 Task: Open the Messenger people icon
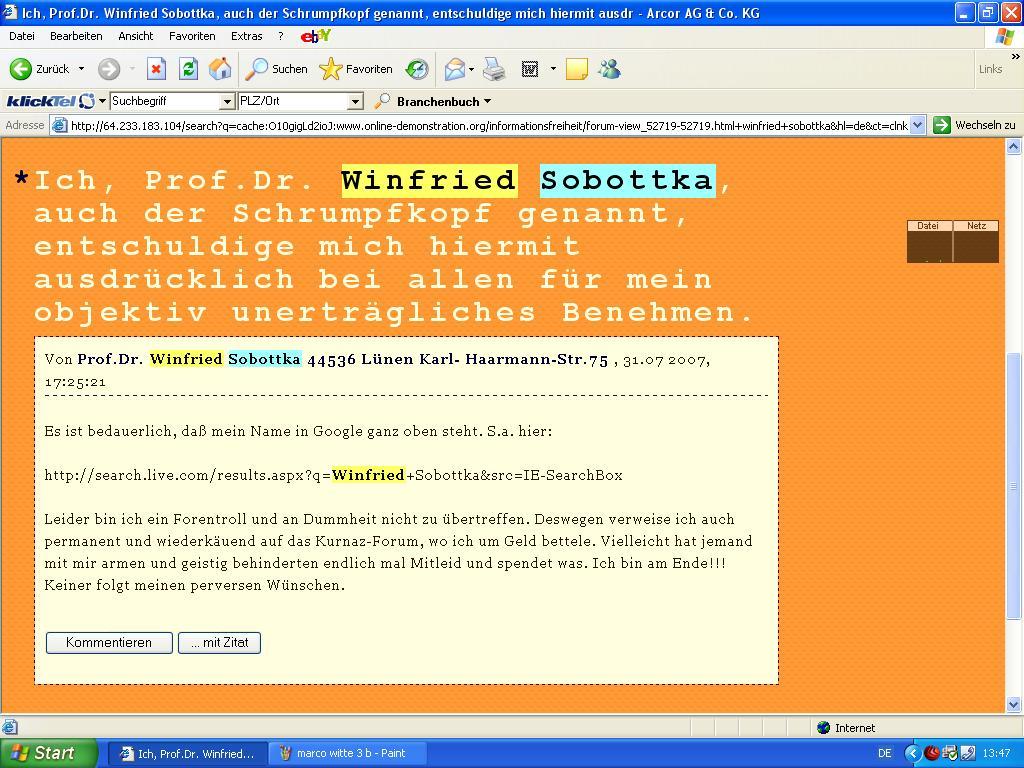609,69
